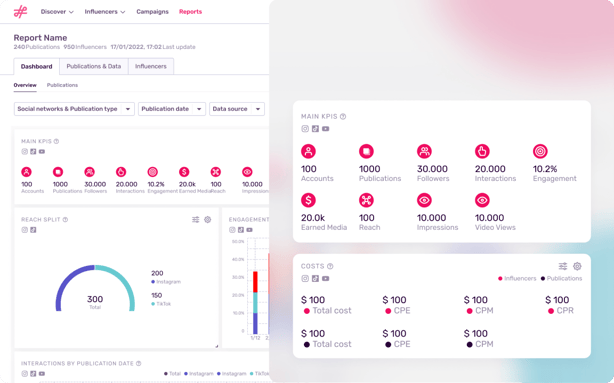The image size is (614, 383).
Task: Click TikTok icon in small MAIN KPIS card
Action: coord(33,152)
